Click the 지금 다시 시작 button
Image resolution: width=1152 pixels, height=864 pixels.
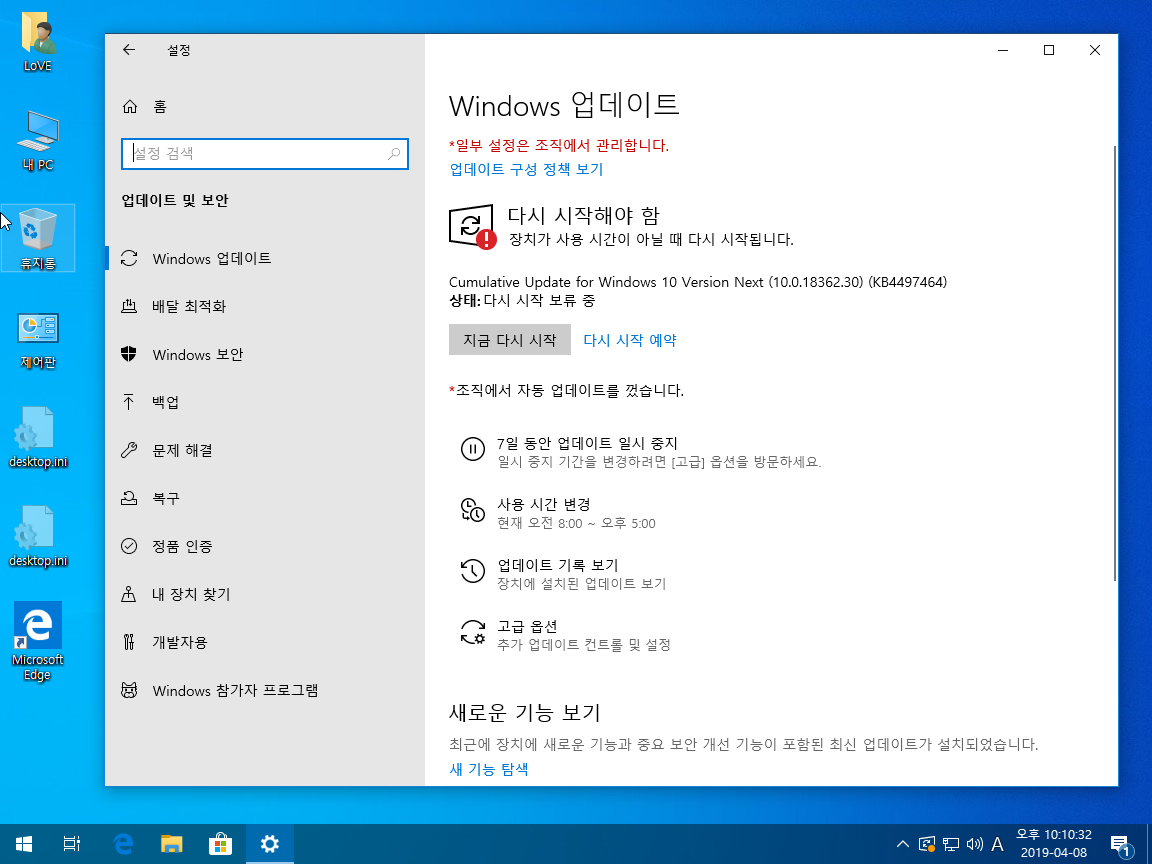click(510, 339)
